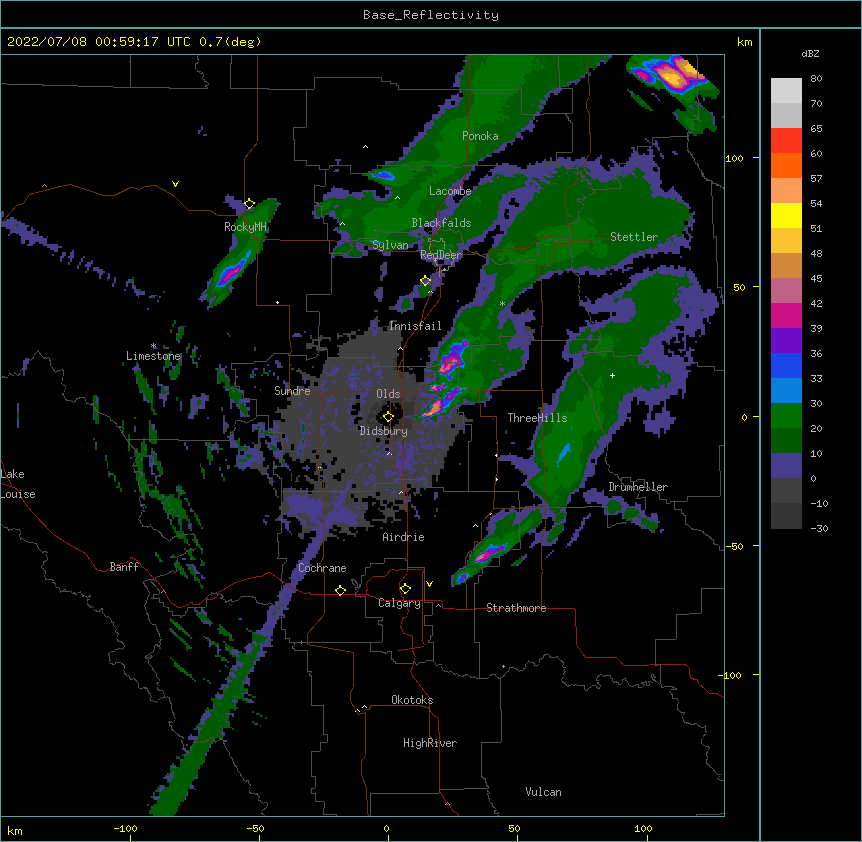
Task: Pick the violet legend swatch below 39 dBZ
Action: (x=786, y=340)
